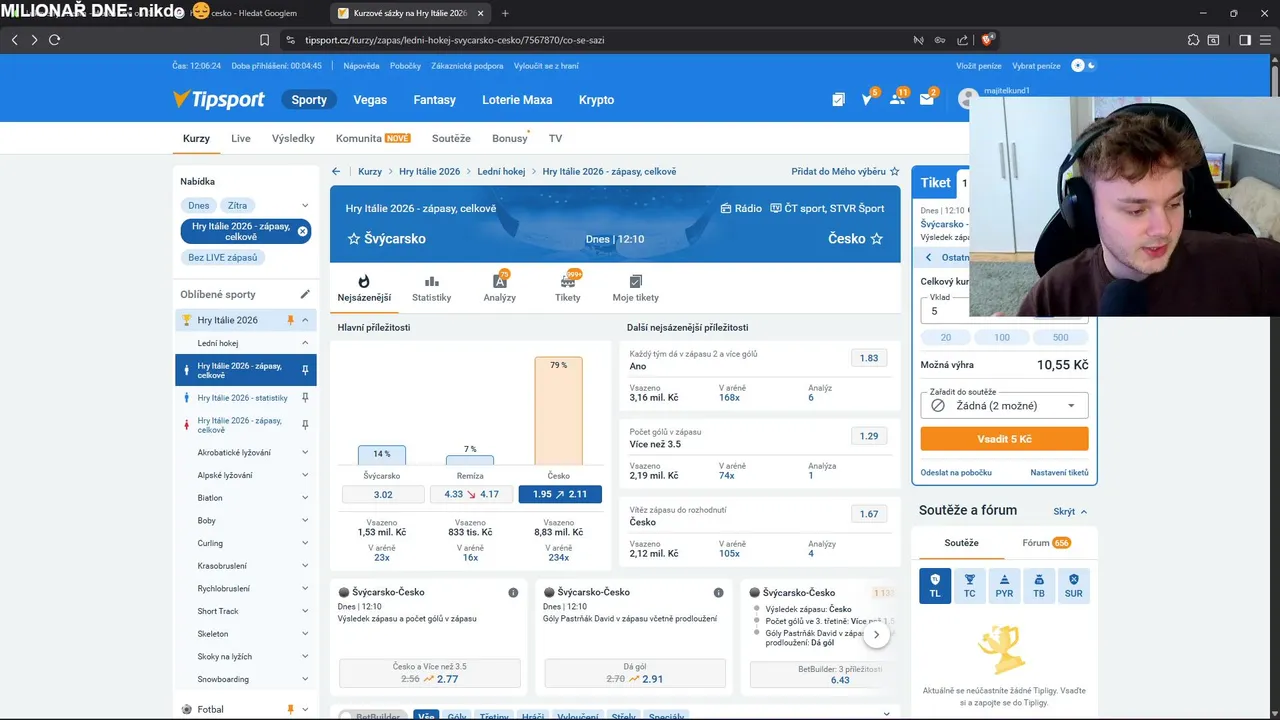The width and height of the screenshot is (1280, 720).
Task: Favorite Švýcarsko team with star
Action: click(353, 239)
